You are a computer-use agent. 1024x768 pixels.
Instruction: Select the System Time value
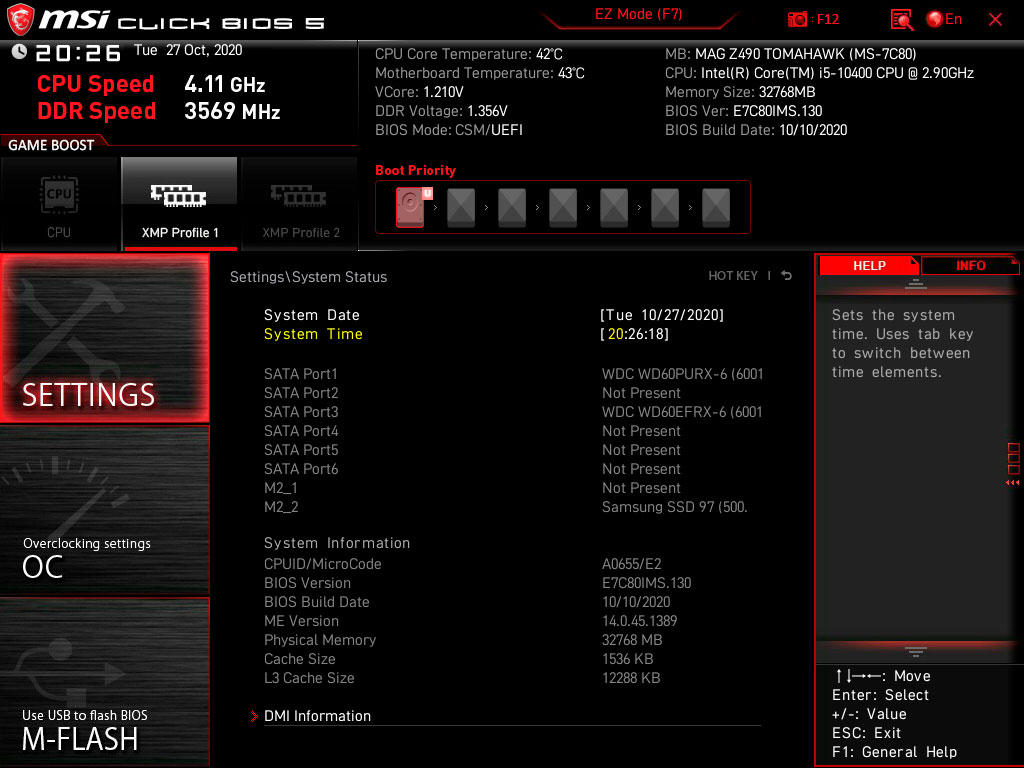(634, 334)
